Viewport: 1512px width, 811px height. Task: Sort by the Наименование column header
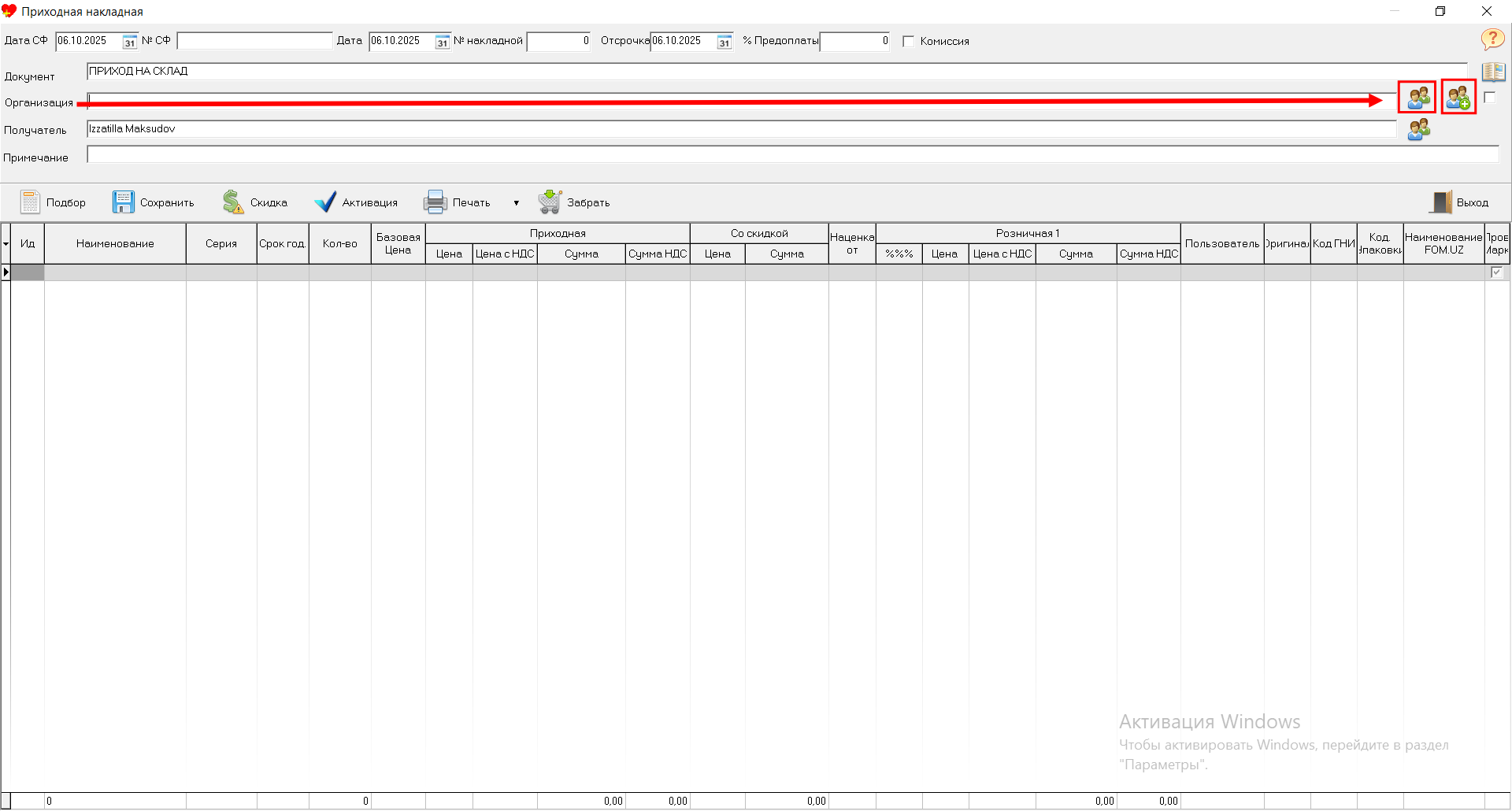115,244
